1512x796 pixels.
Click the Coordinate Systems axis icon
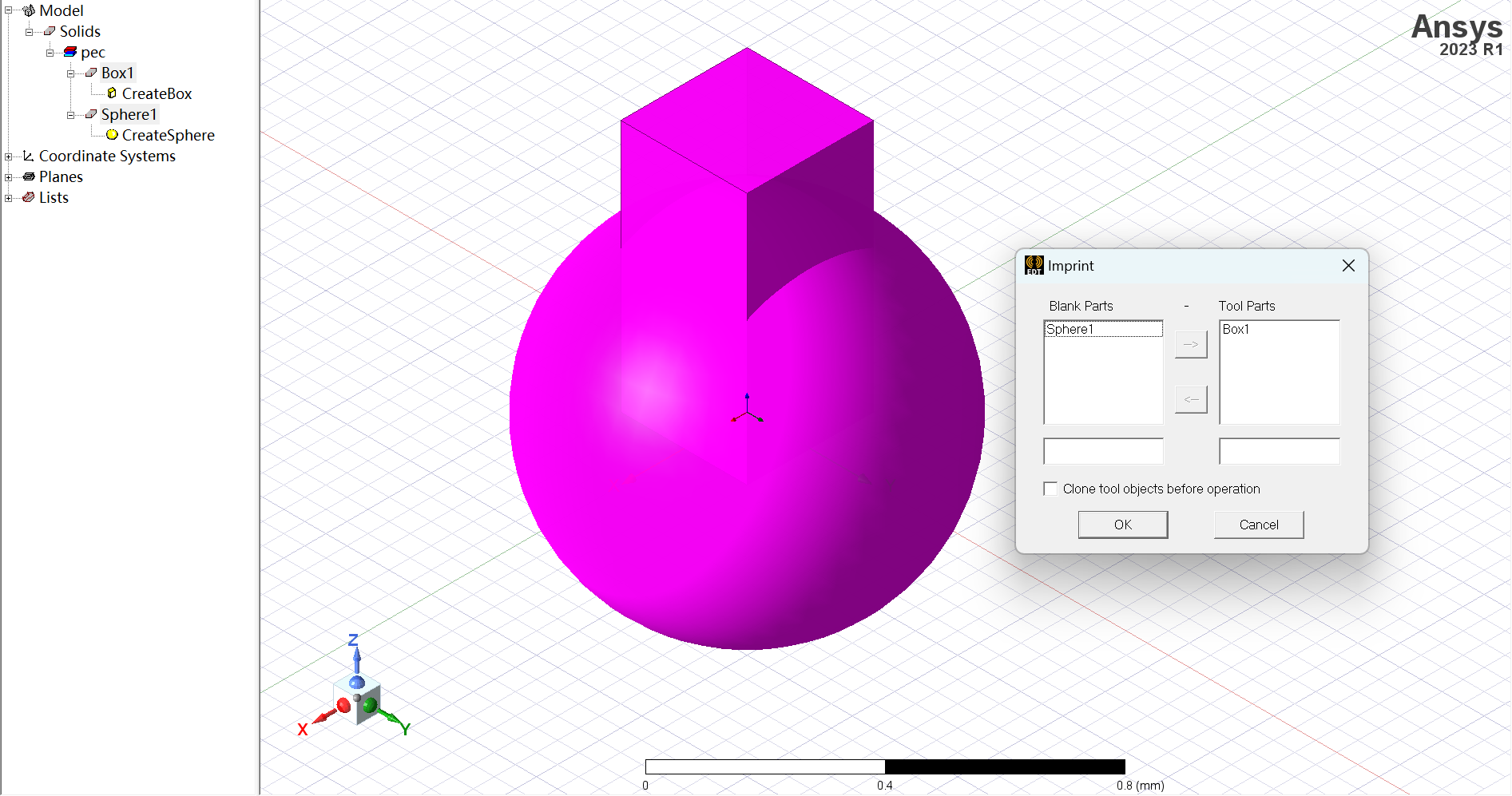point(29,156)
